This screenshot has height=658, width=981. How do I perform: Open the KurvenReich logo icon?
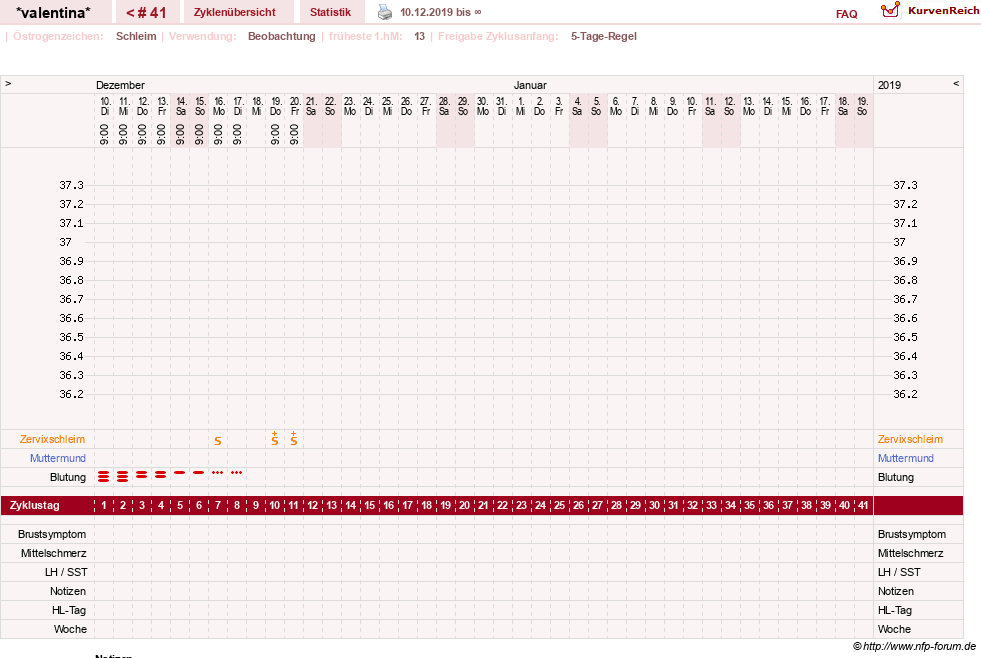point(890,10)
